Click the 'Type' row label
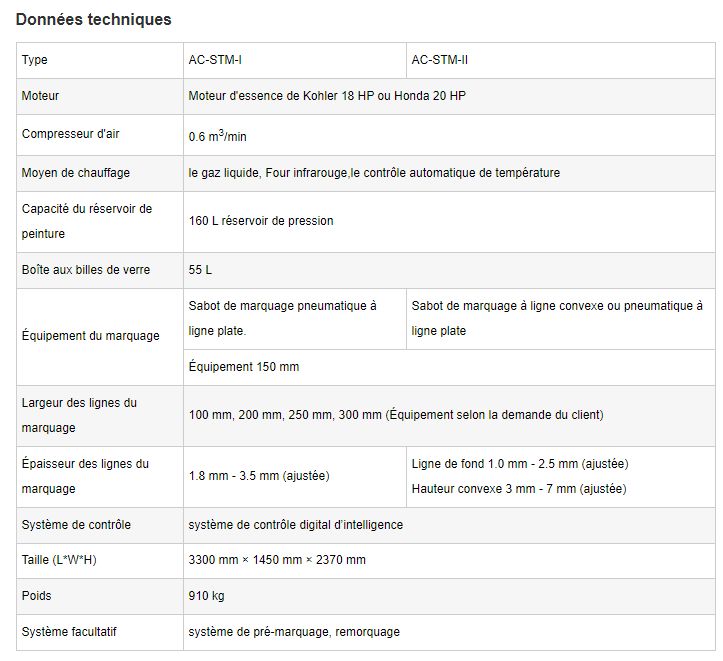Screen dimensions: 723x661 tap(35, 60)
